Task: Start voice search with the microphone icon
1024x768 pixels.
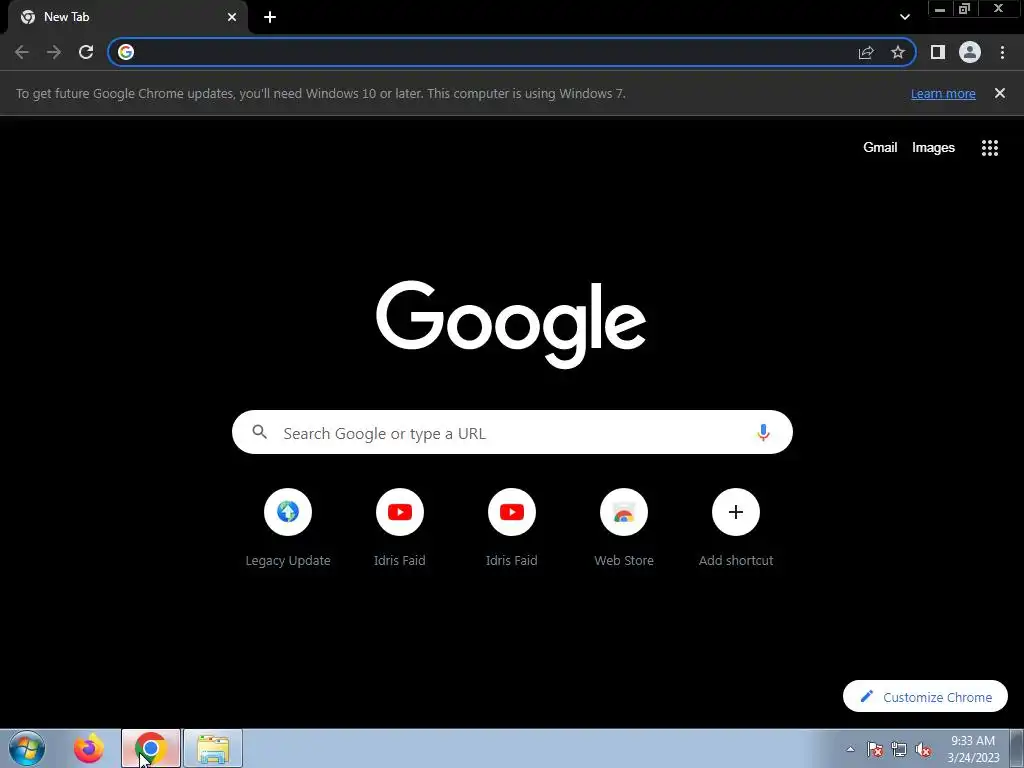Action: pos(763,432)
